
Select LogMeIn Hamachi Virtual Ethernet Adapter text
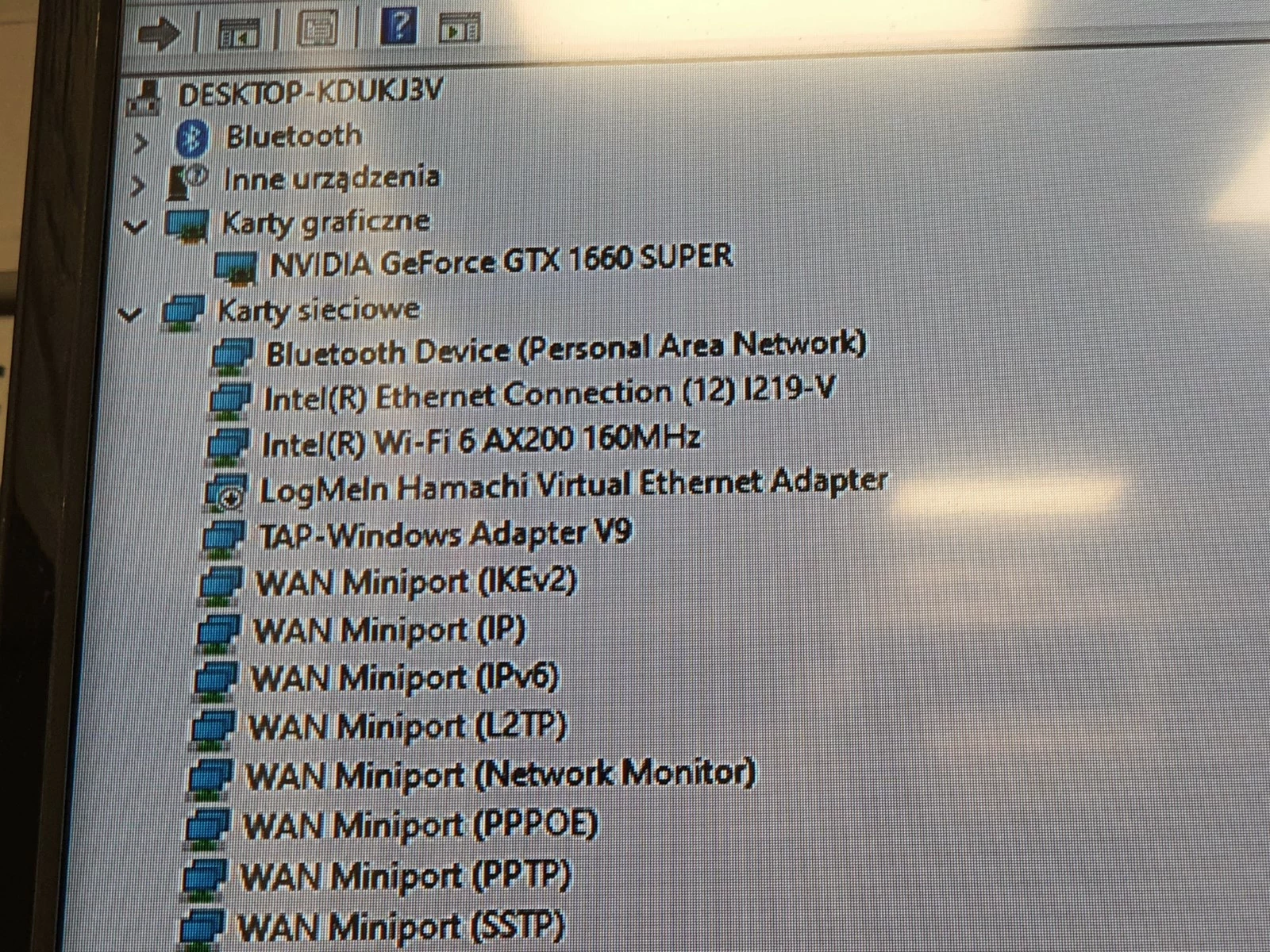(x=573, y=485)
